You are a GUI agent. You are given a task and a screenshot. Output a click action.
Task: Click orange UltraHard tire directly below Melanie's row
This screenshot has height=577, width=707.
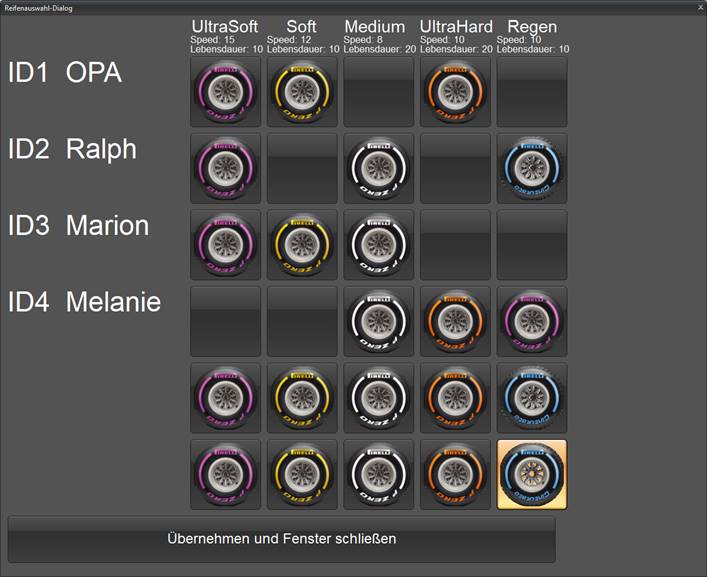point(455,398)
